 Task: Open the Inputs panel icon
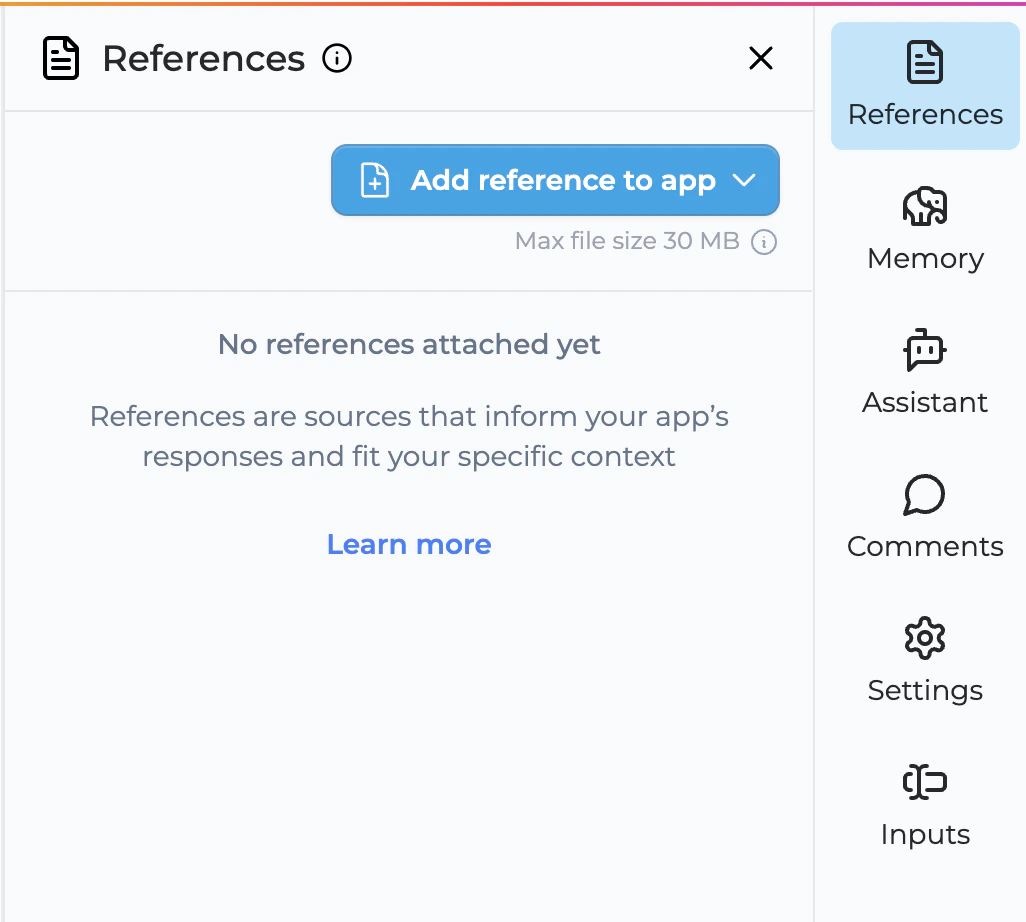tap(923, 782)
